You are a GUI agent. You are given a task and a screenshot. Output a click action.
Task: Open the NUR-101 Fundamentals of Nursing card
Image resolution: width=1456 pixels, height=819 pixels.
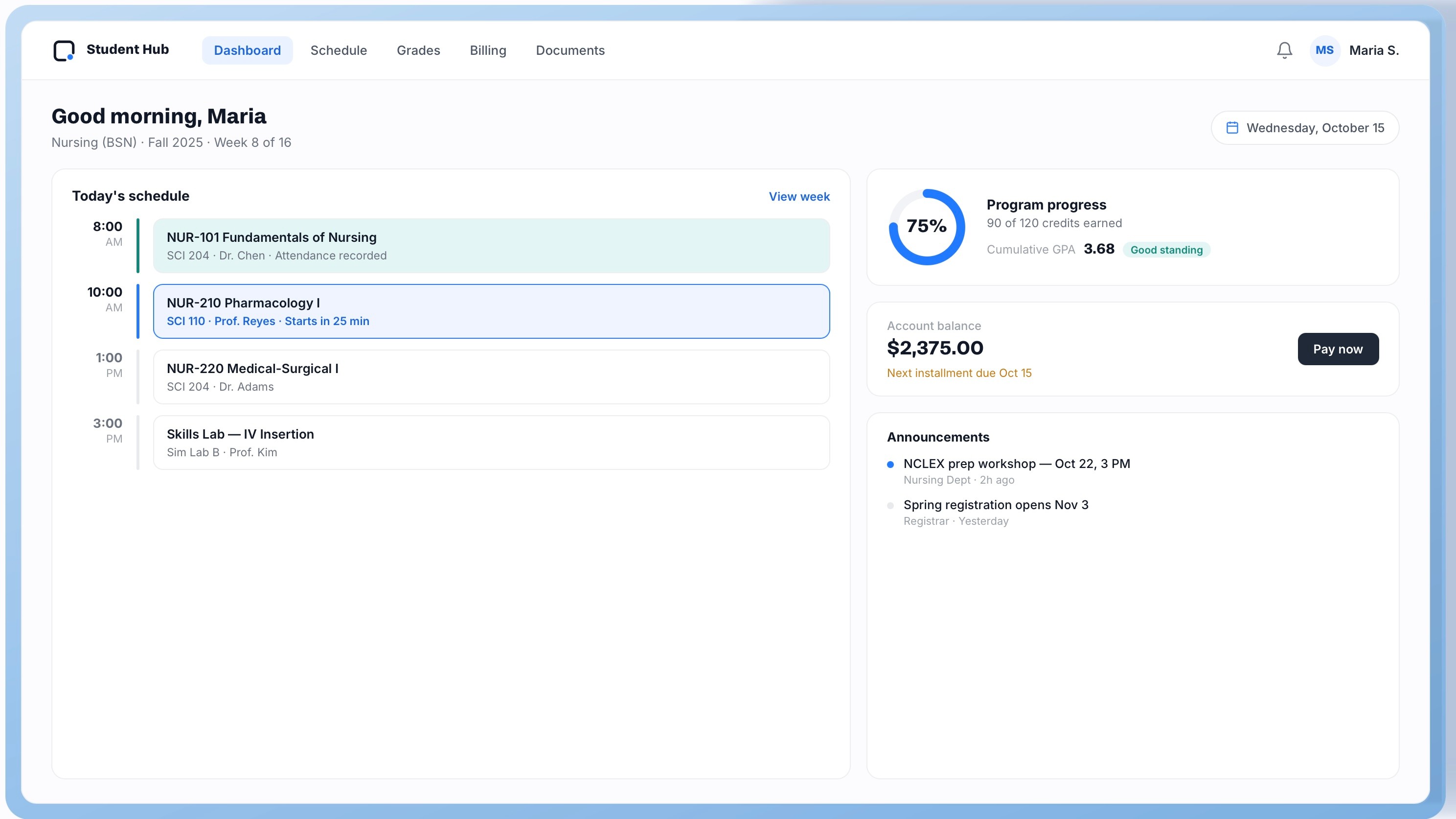tap(491, 245)
